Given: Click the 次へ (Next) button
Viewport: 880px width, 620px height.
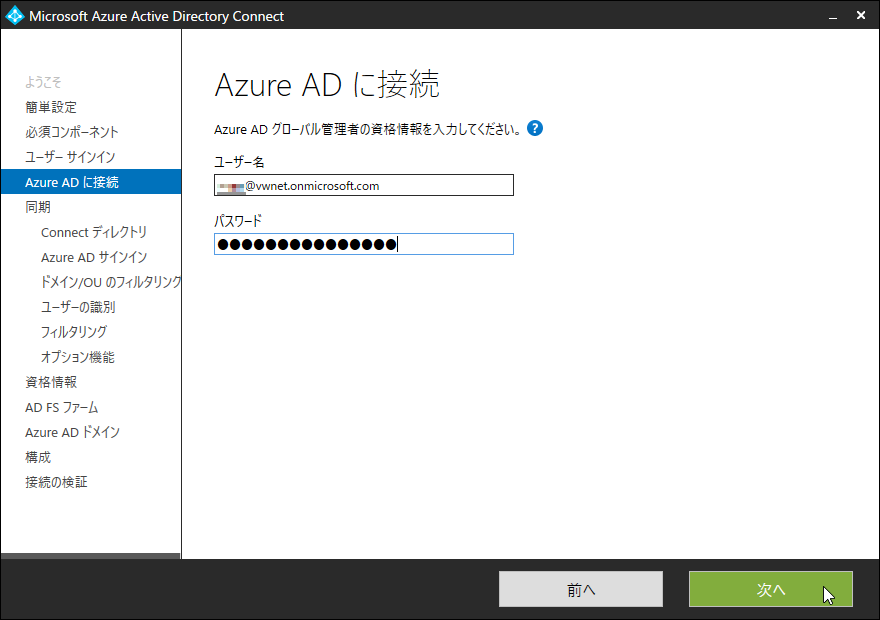Looking at the screenshot, I should (771, 589).
